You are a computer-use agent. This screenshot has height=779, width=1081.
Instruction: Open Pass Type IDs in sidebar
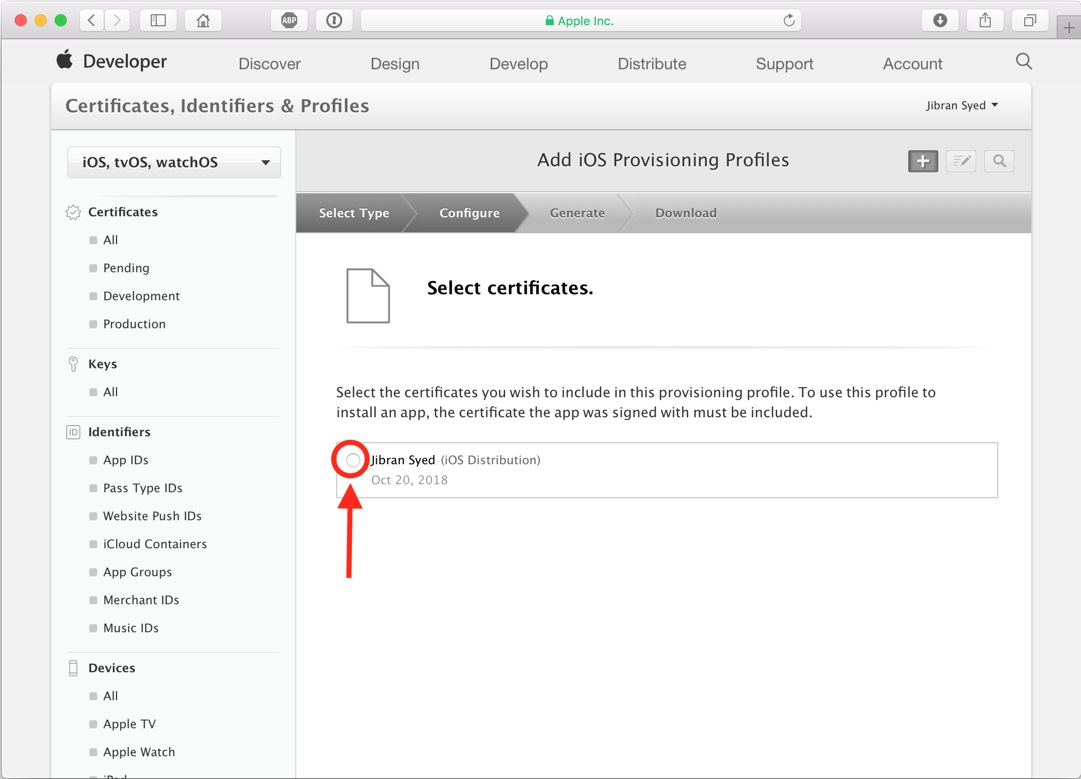[143, 487]
